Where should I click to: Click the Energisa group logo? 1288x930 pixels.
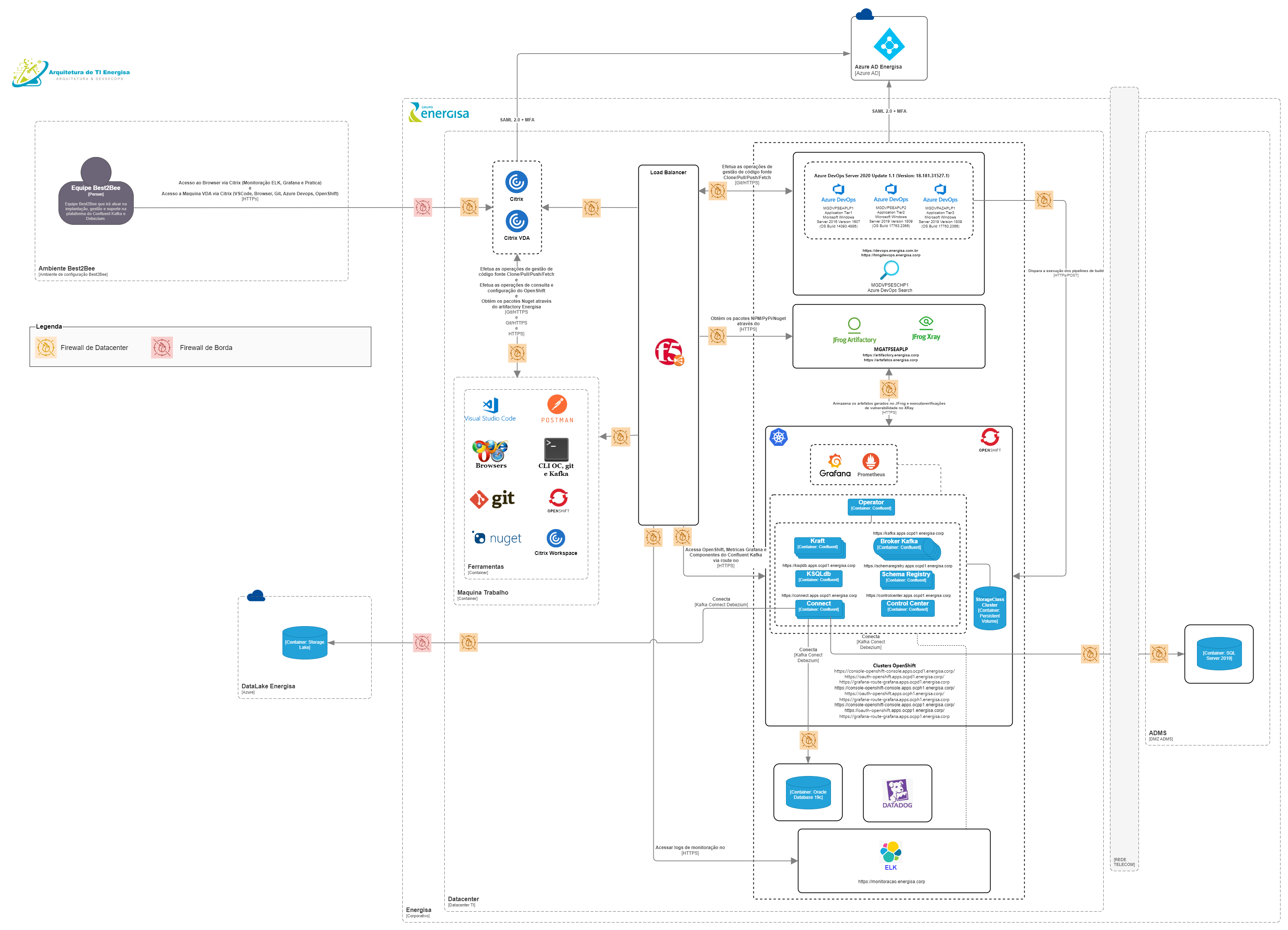(438, 112)
